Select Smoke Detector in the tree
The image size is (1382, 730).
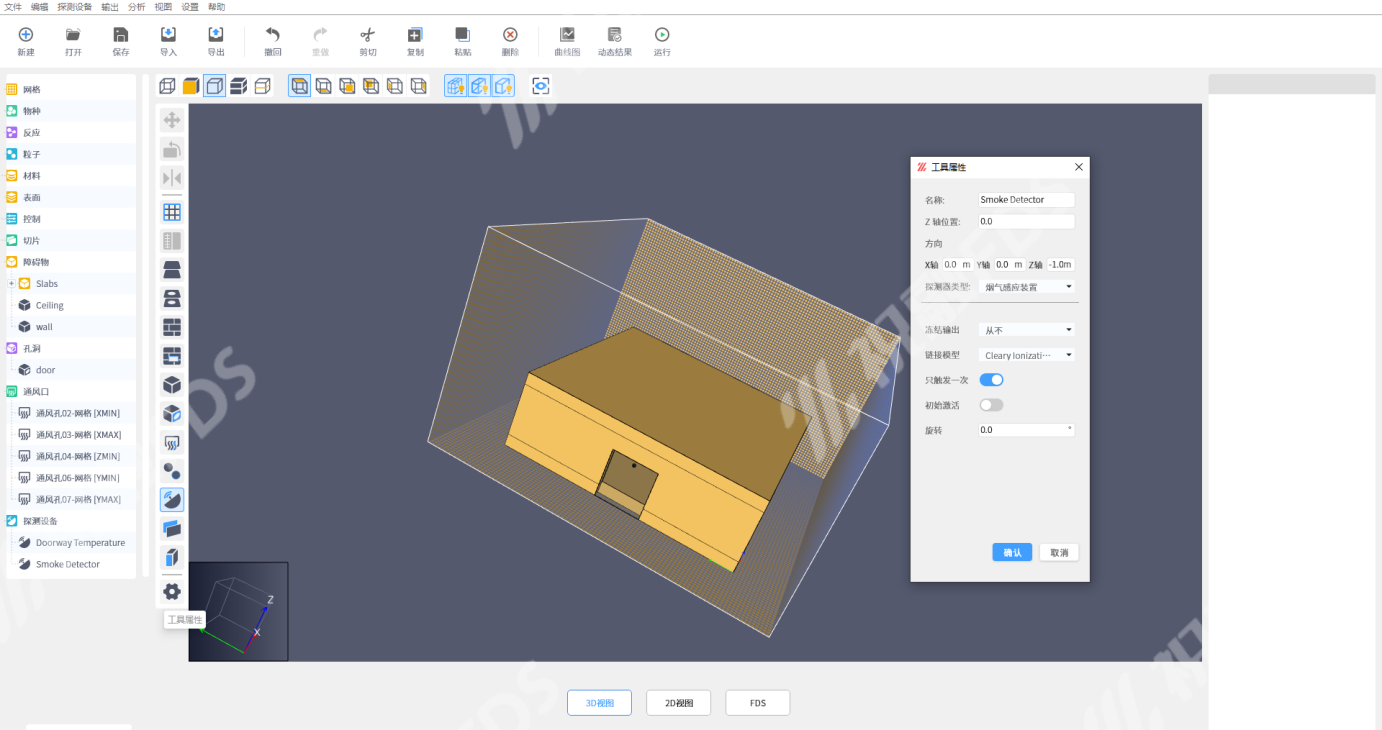pos(68,564)
